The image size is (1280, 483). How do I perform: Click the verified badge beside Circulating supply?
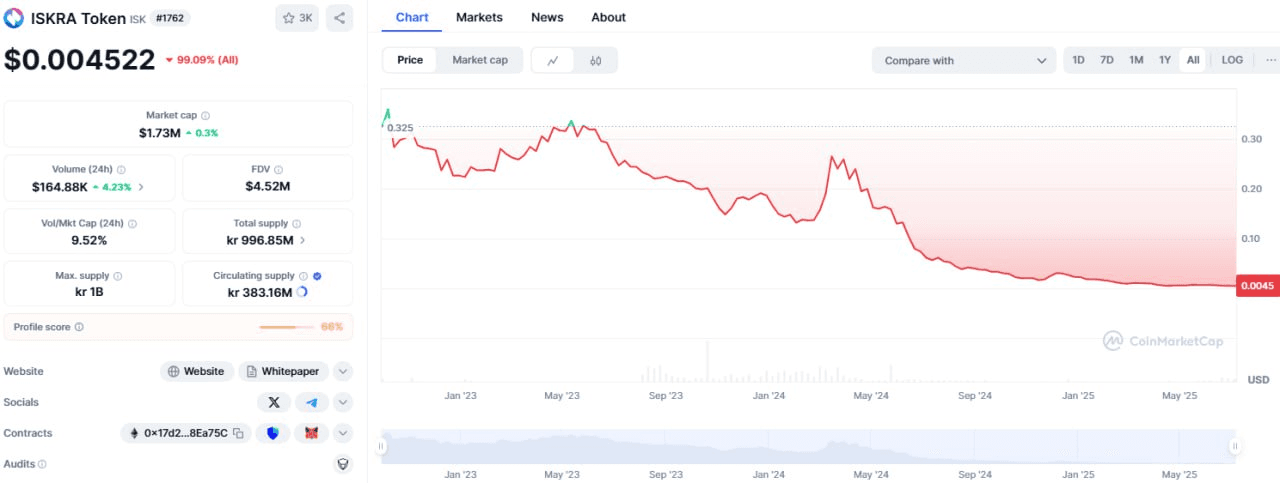(317, 276)
